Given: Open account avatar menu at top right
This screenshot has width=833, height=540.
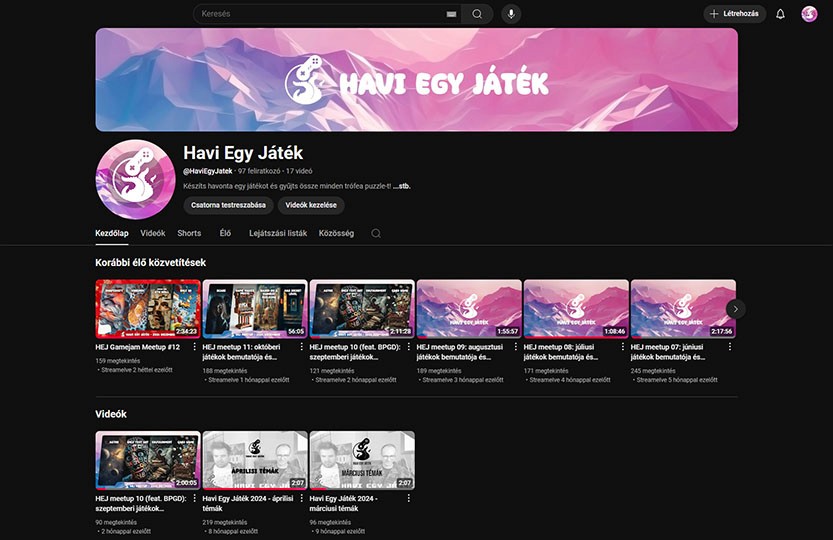Looking at the screenshot, I should 809,14.
